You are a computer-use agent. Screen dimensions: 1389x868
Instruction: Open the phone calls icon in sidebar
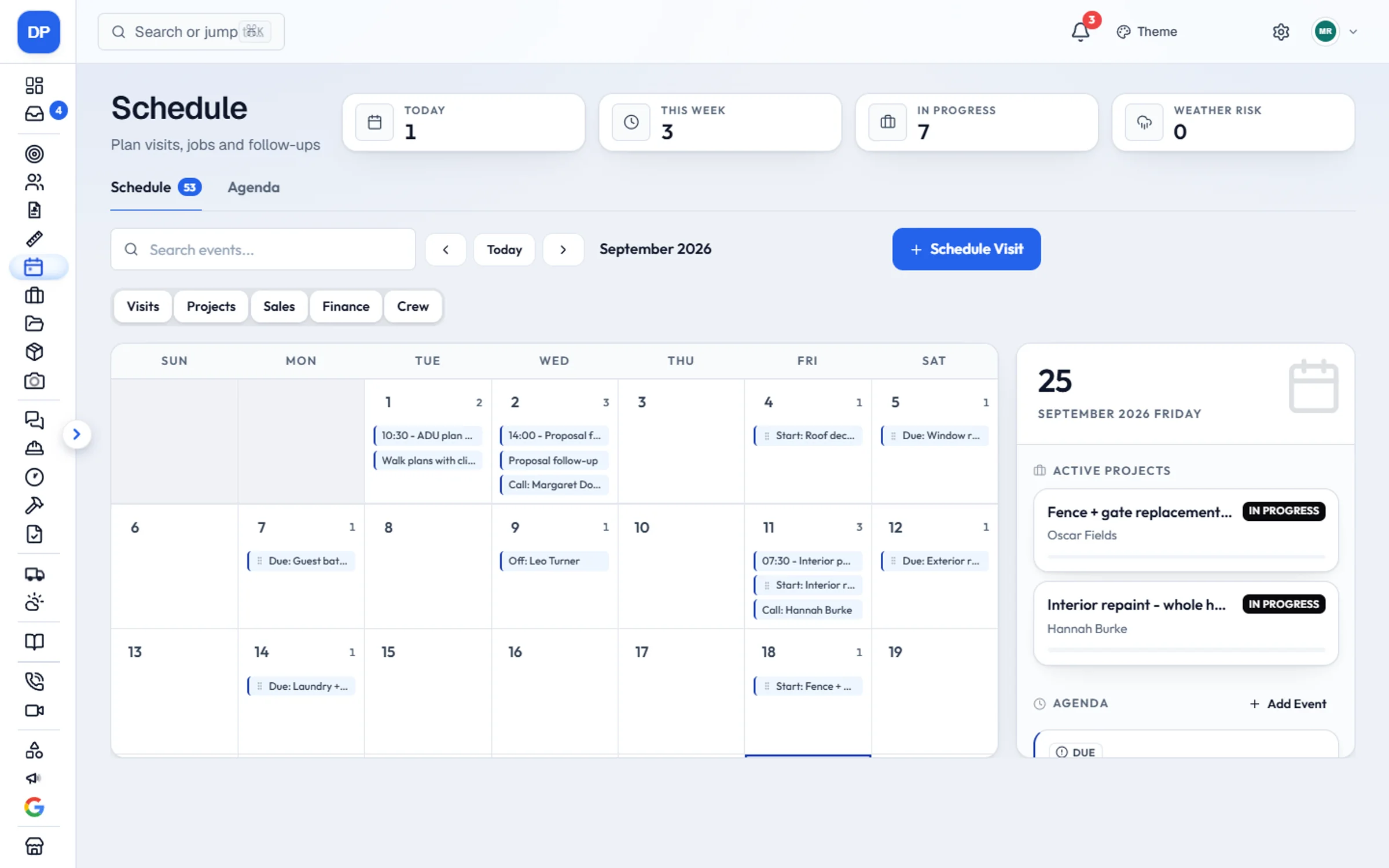click(35, 681)
